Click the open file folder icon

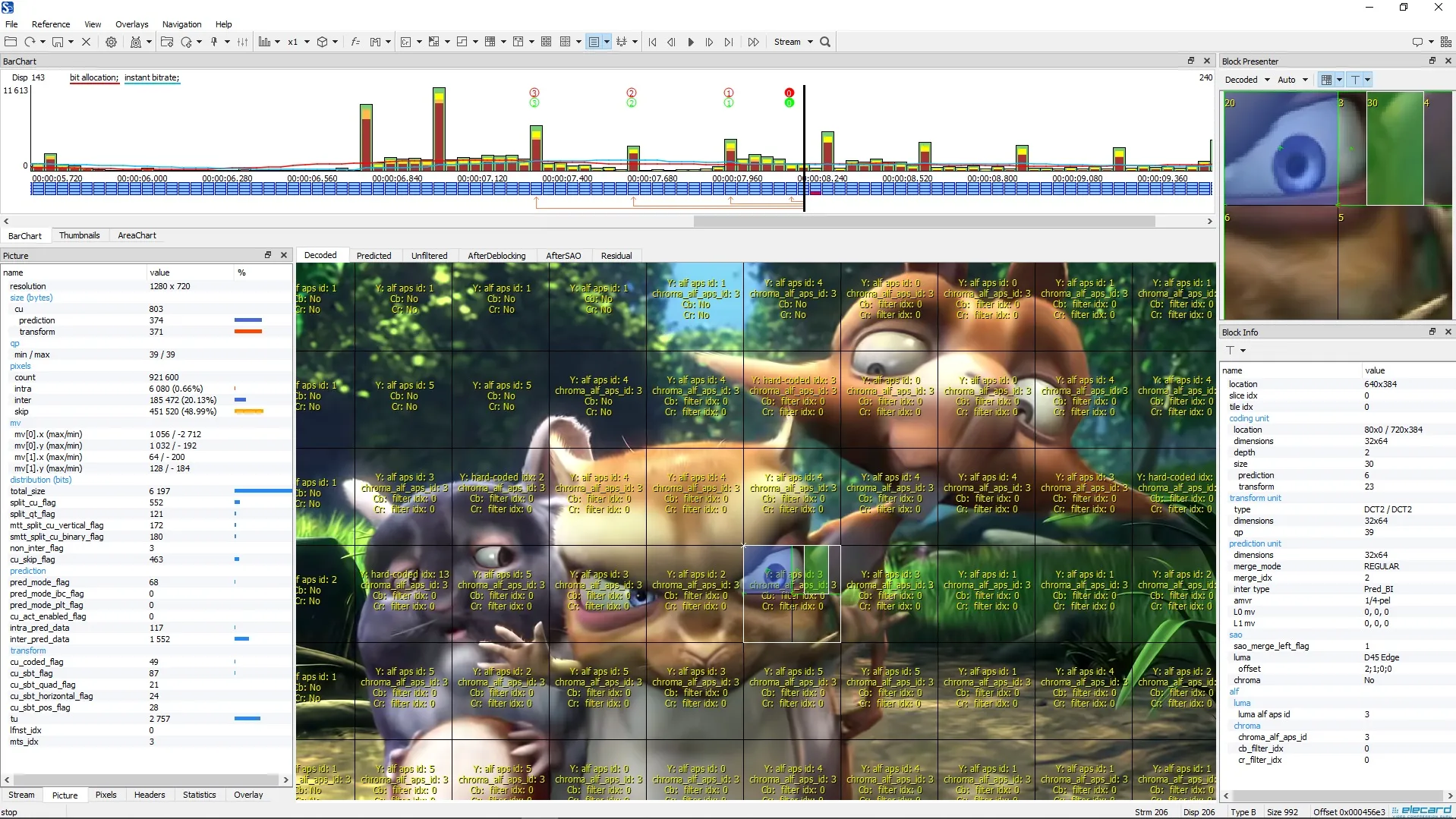point(11,43)
